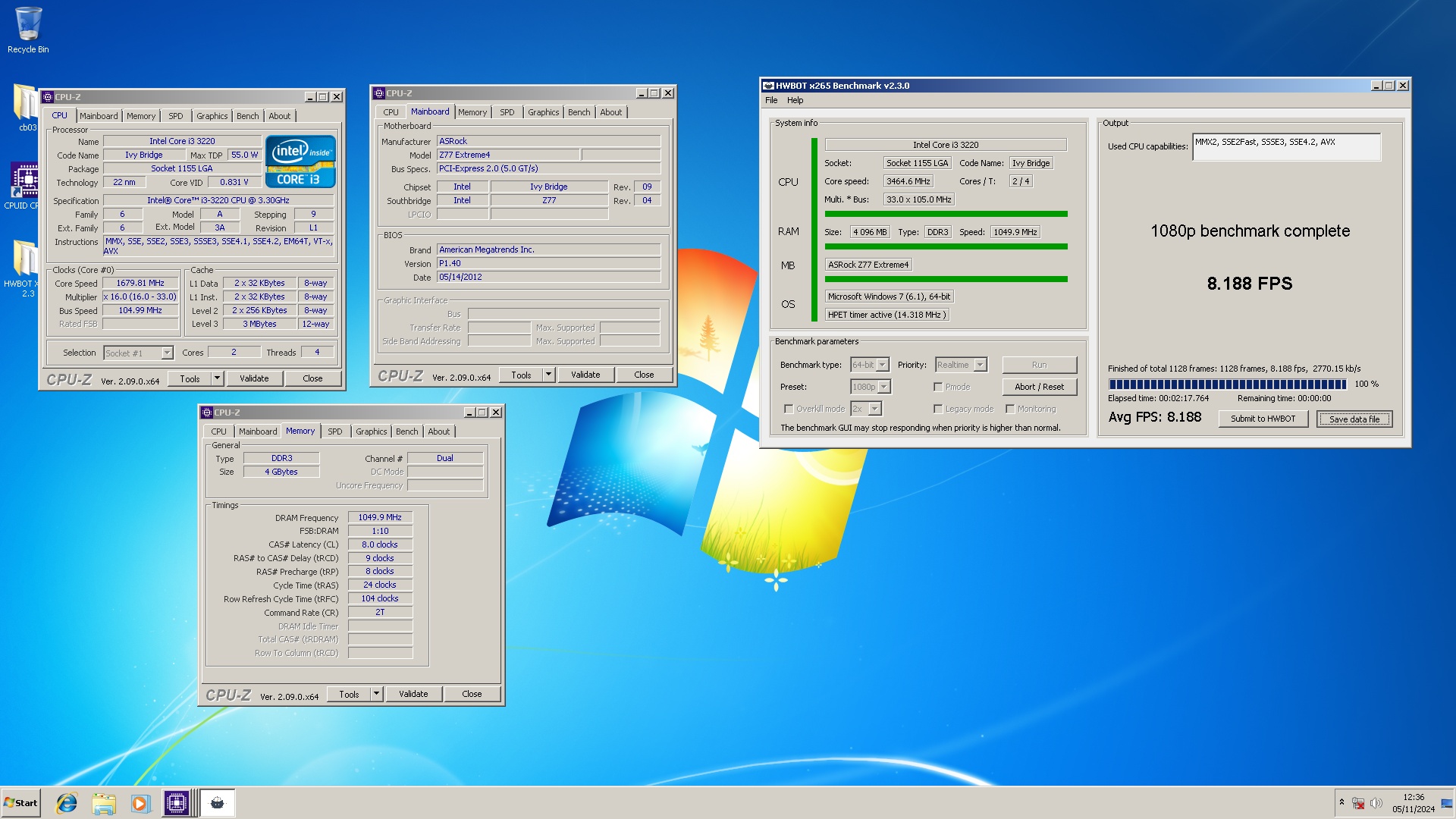The width and height of the screenshot is (1456, 819).
Task: Click the Intel Core i3 logo in CPU-Z
Action: point(300,162)
